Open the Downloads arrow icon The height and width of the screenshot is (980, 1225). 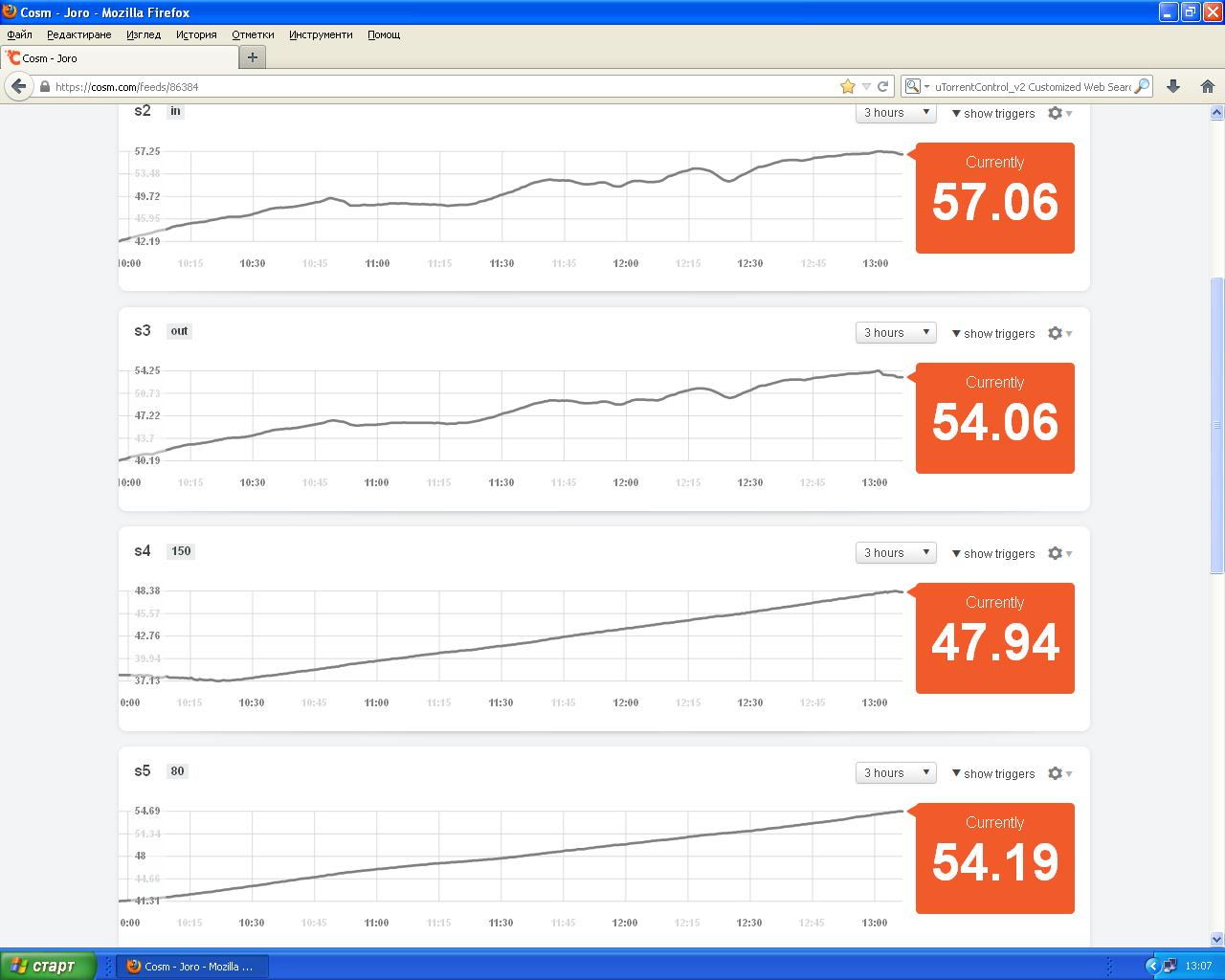[1173, 86]
